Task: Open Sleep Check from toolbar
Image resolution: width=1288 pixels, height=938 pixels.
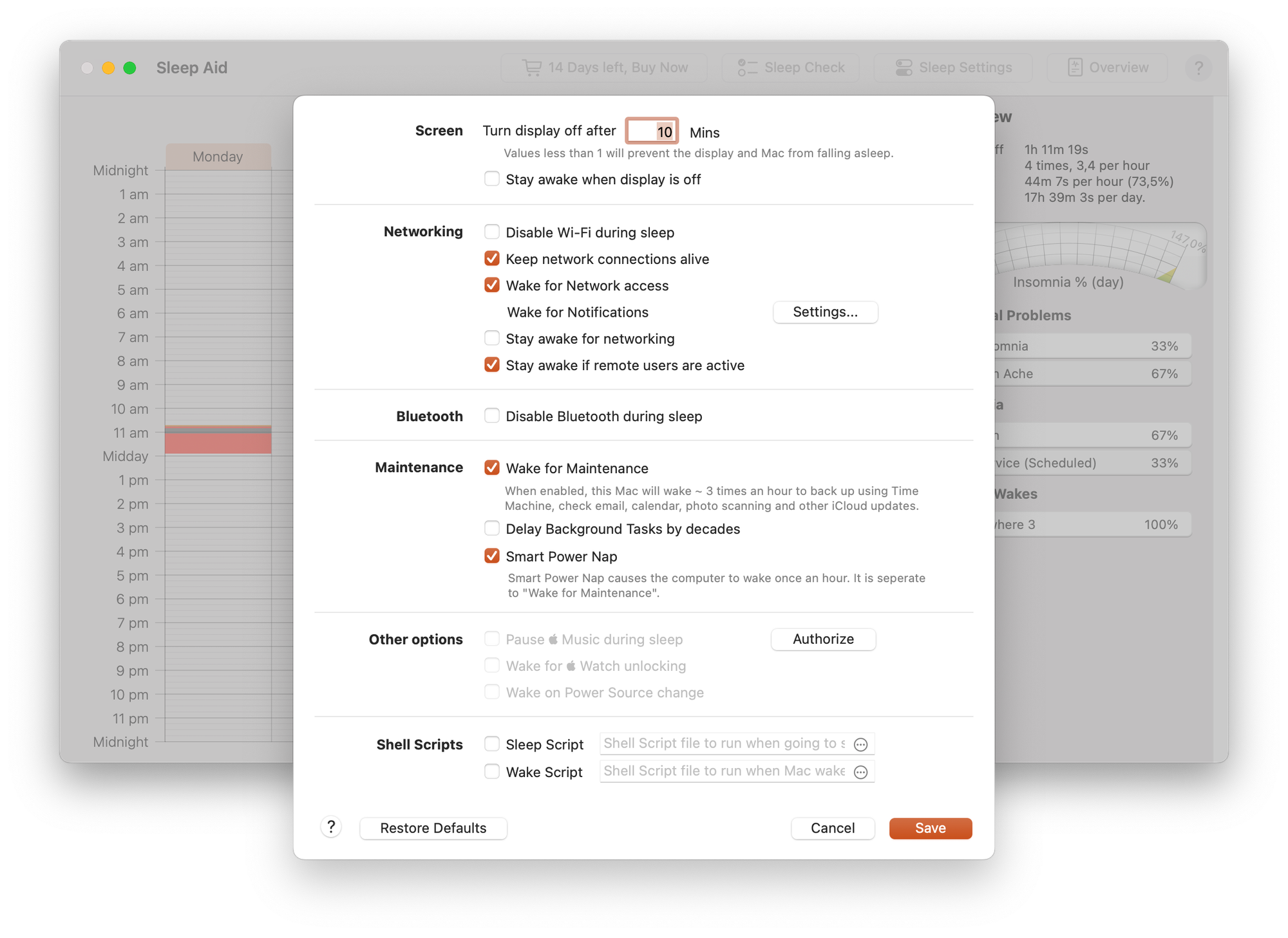Action: point(791,68)
